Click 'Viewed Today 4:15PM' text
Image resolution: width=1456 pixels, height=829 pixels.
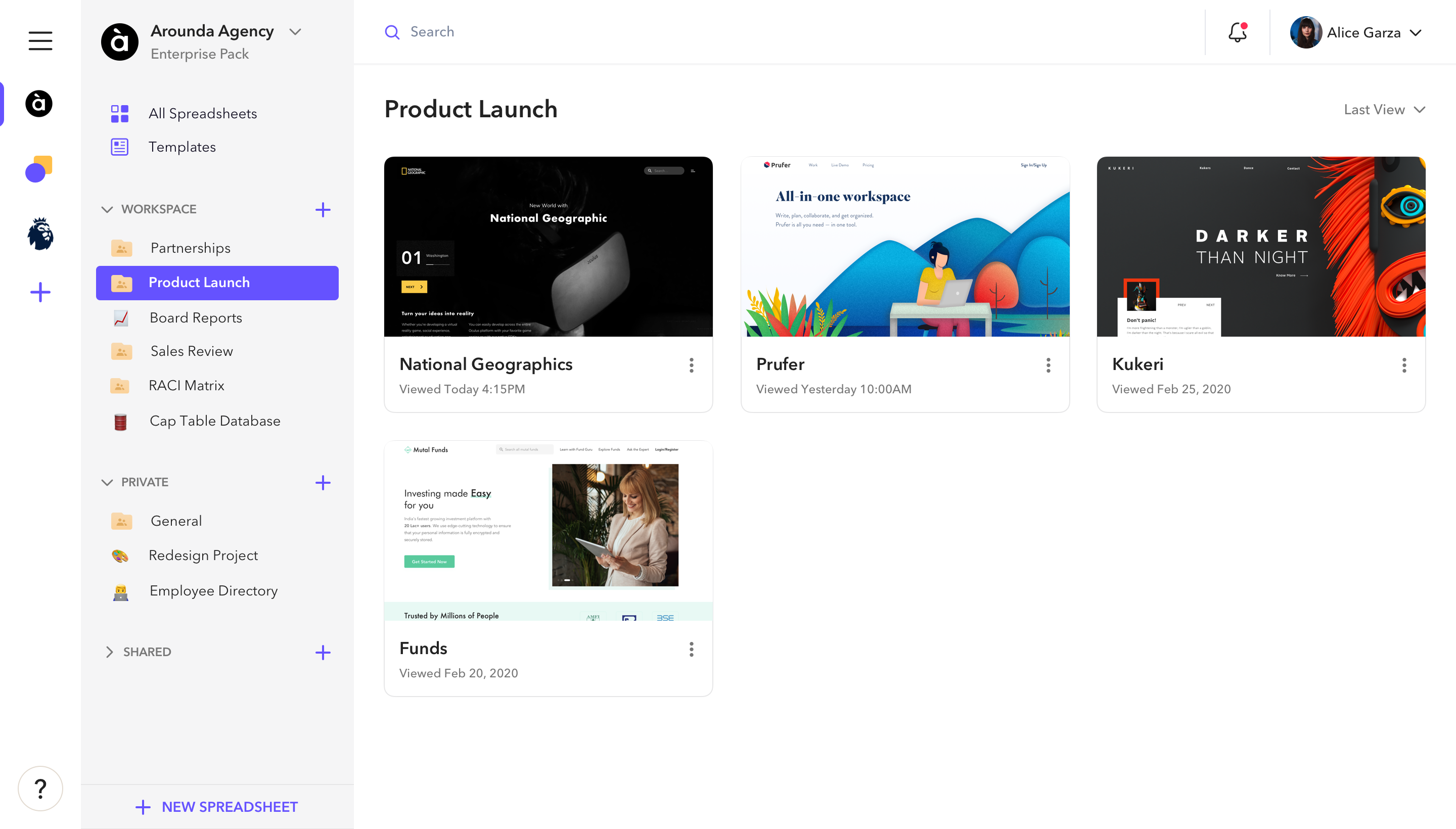pyautogui.click(x=463, y=389)
